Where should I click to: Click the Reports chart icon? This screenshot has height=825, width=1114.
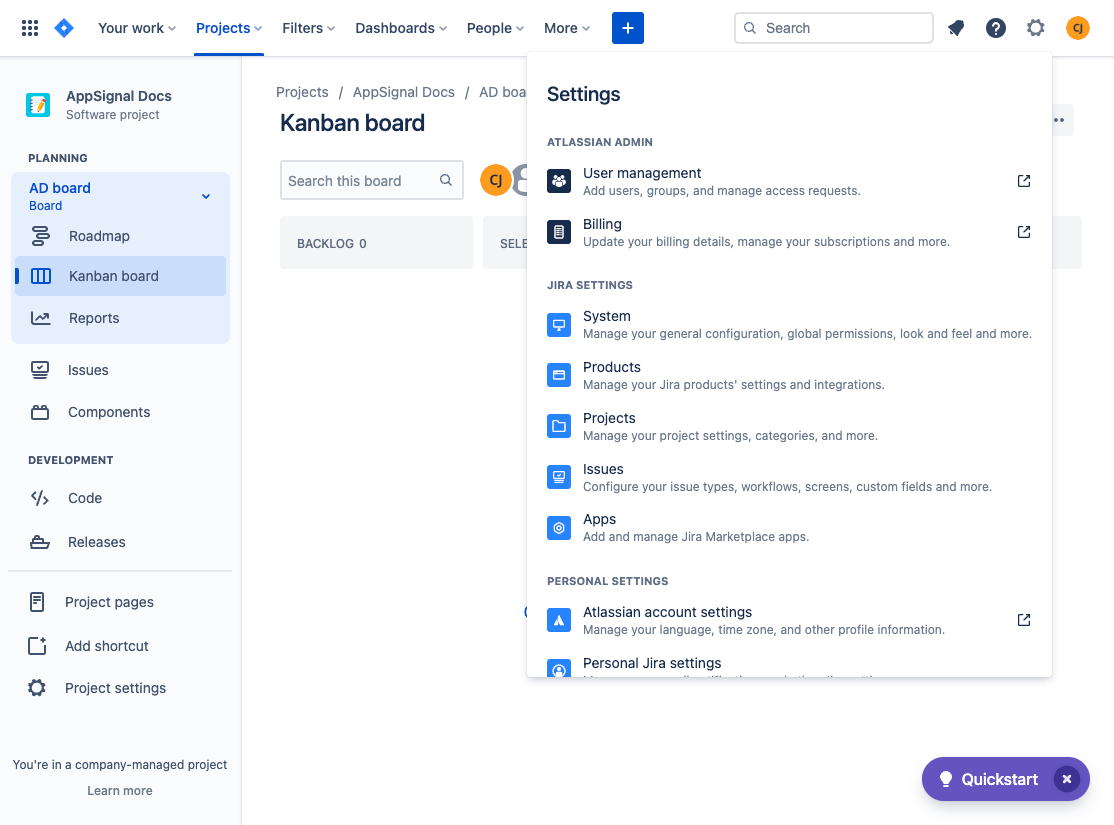pos(40,318)
